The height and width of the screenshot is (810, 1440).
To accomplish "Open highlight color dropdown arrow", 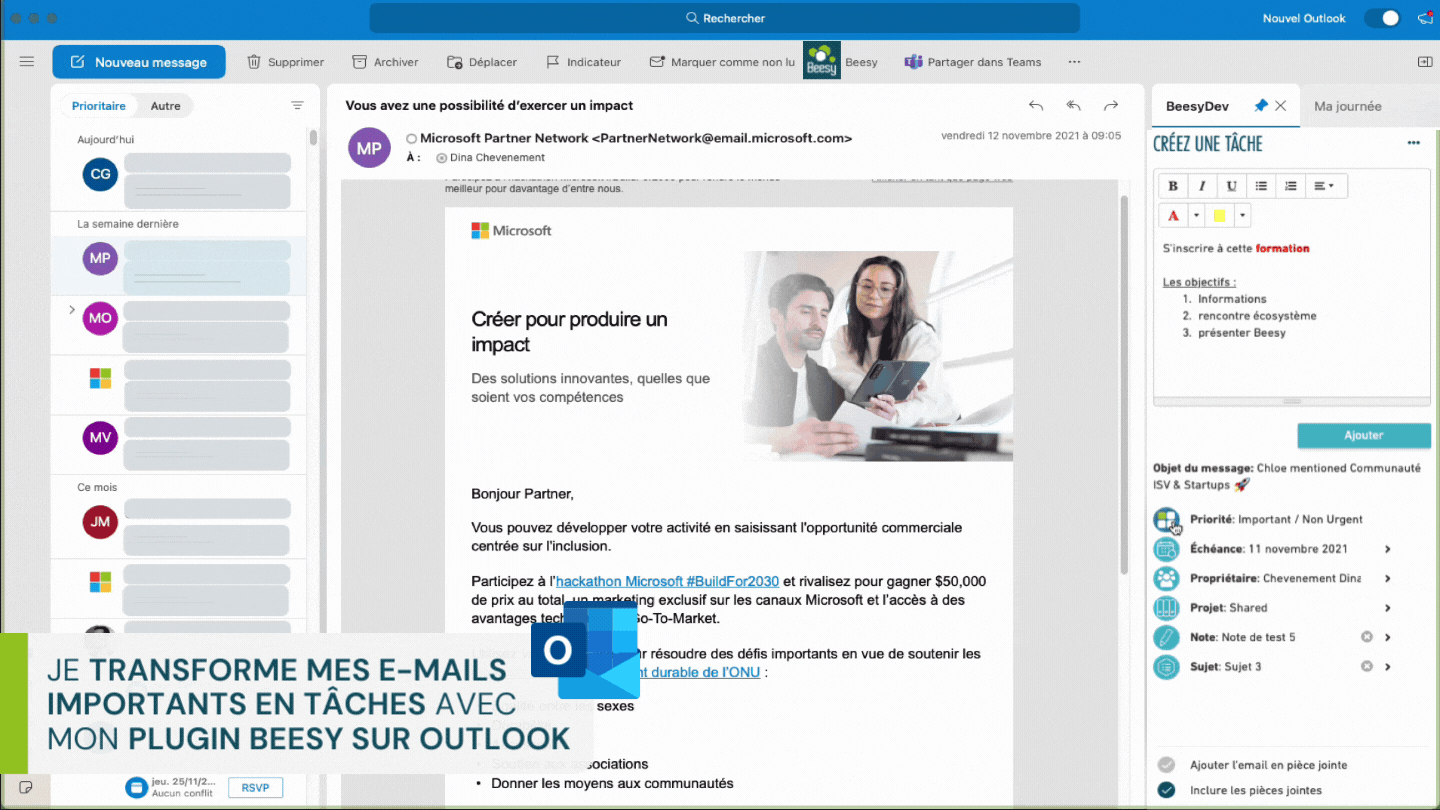I will coord(1242,215).
